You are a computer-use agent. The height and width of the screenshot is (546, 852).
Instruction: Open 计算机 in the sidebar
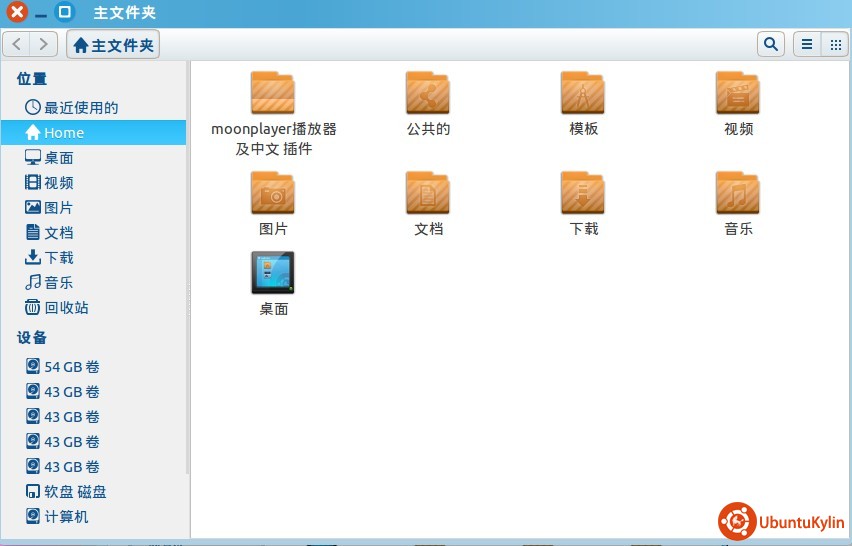66,517
